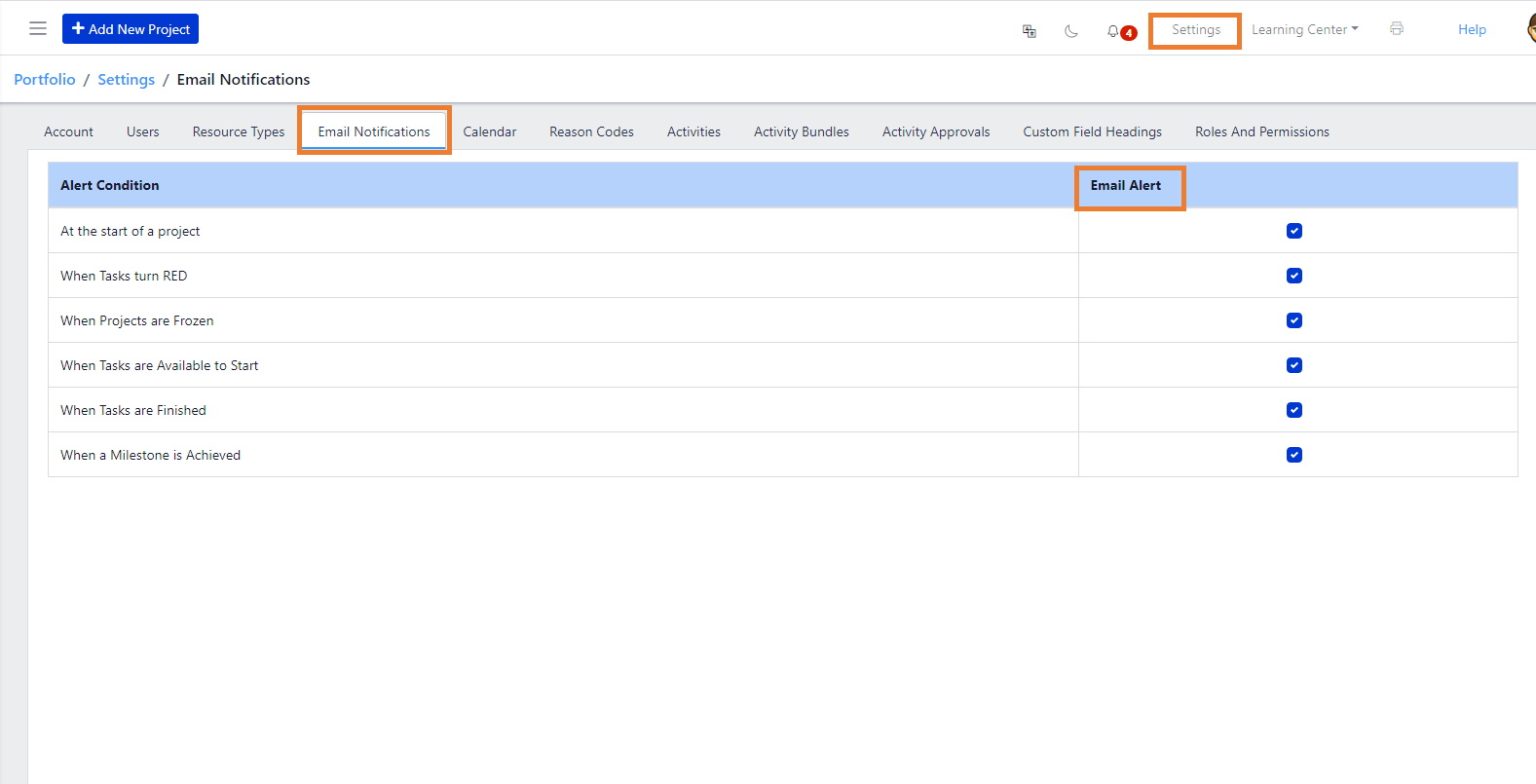The height and width of the screenshot is (784, 1536).
Task: Open the Activity Approvals tab
Action: coord(936,132)
